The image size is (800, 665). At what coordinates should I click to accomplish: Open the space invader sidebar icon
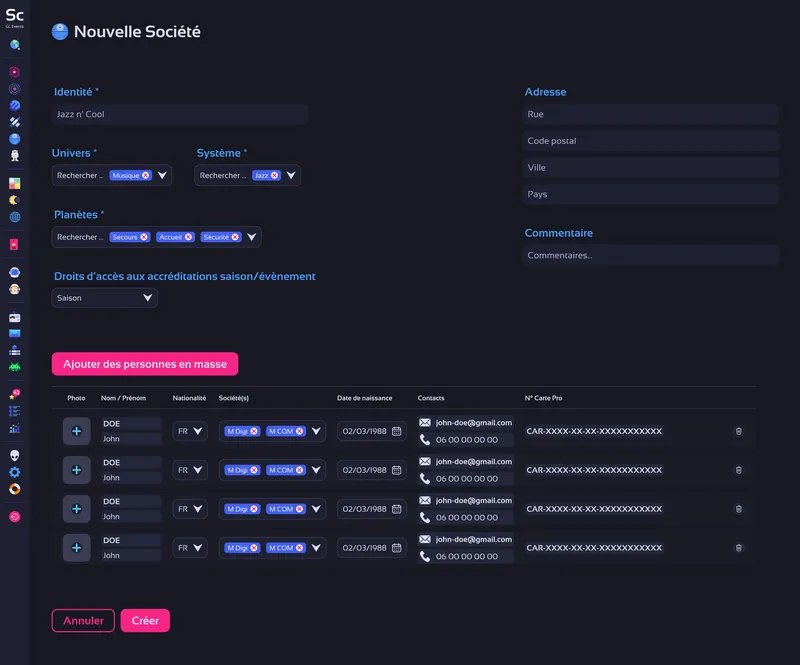[15, 367]
